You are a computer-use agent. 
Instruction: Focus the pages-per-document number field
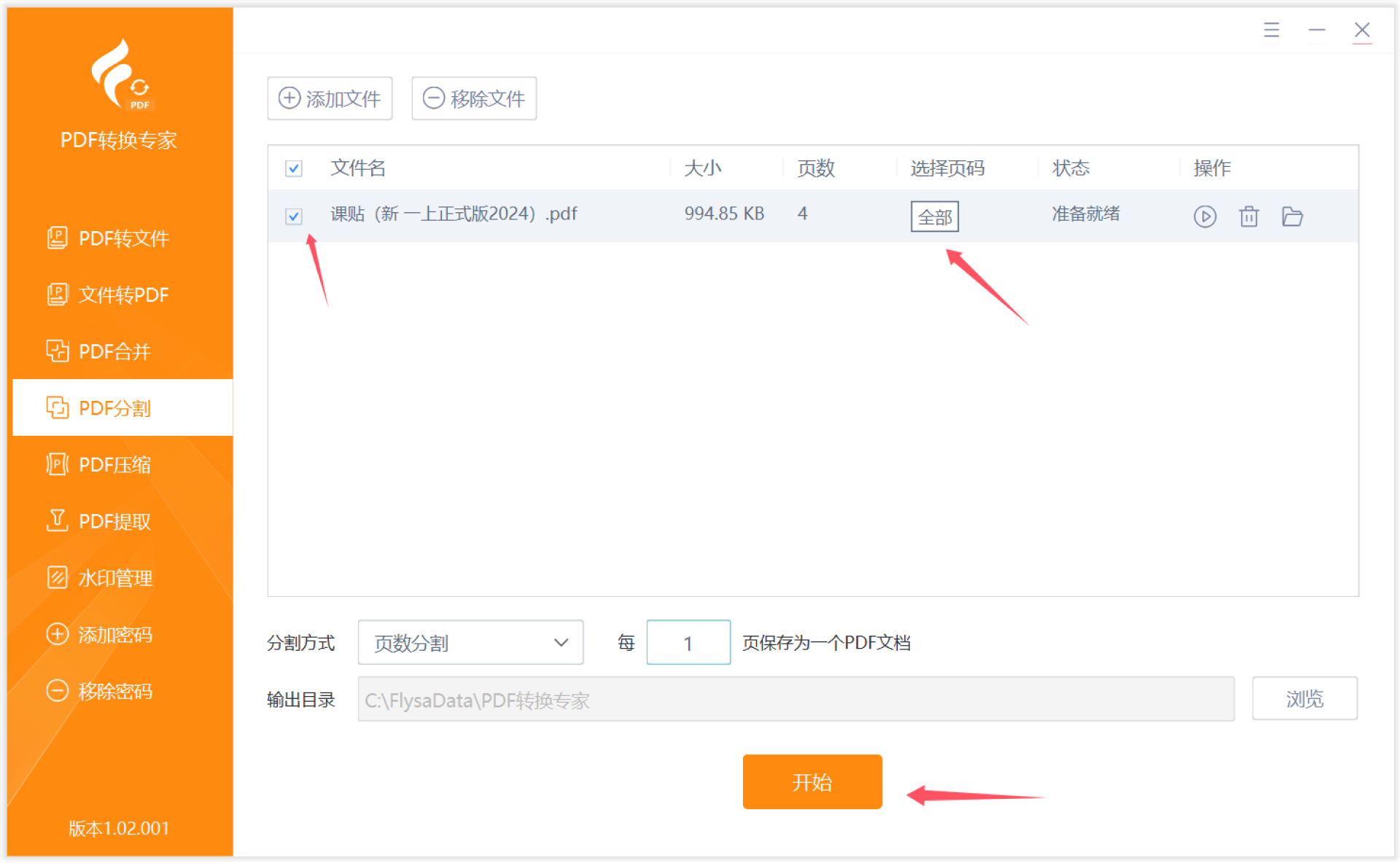[688, 643]
